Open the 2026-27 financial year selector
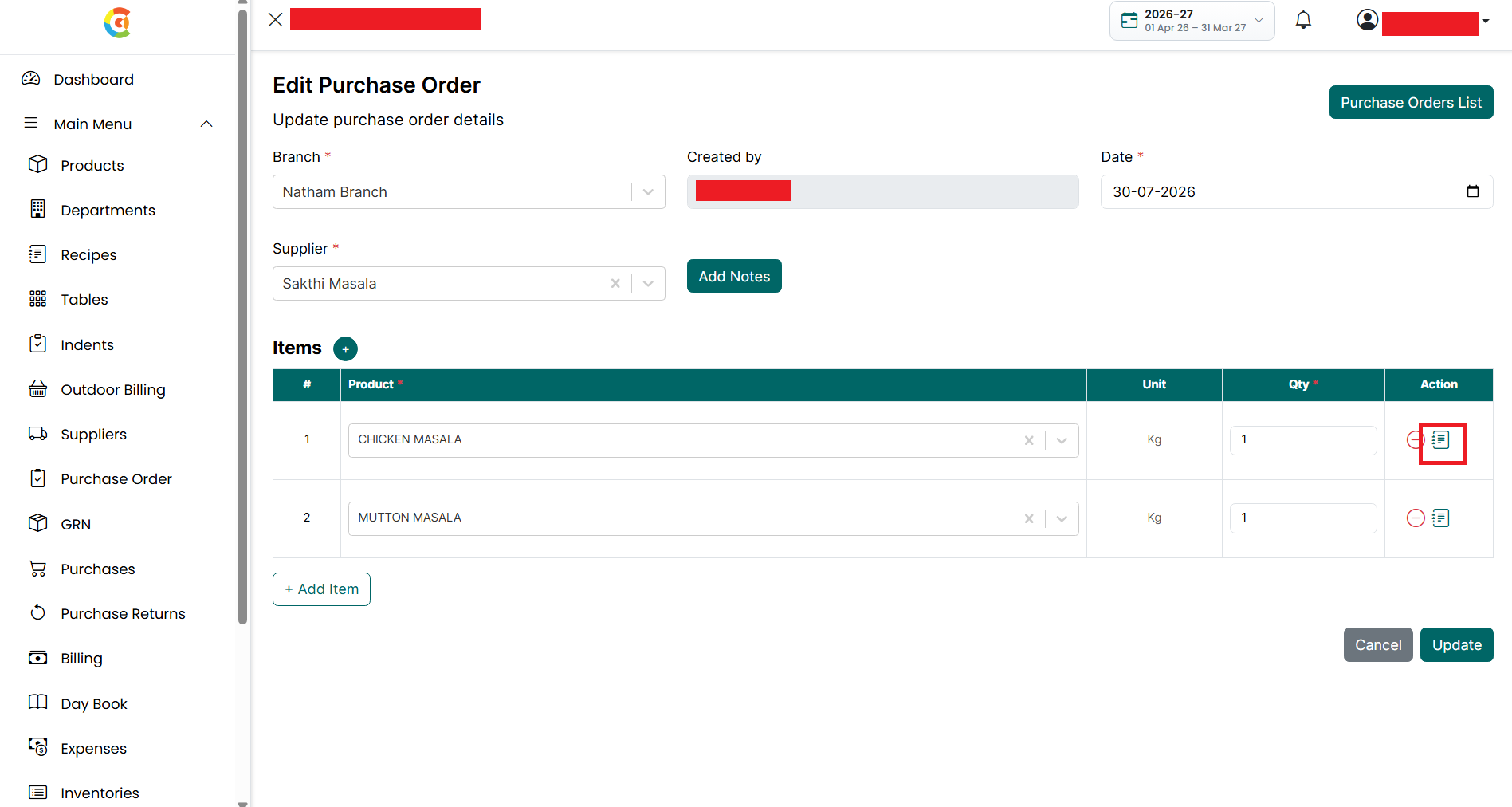The width and height of the screenshot is (1512, 807). 1192,21
